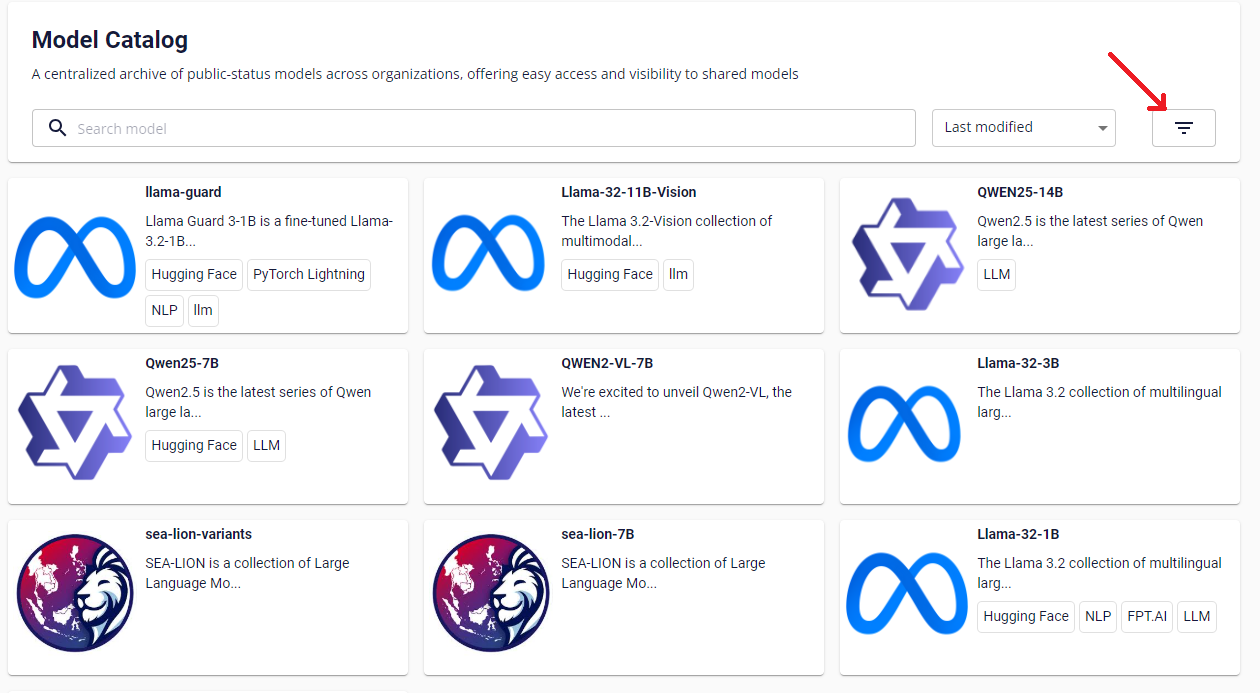Open the llama-guard model title
The image size is (1260, 693).
[x=184, y=192]
